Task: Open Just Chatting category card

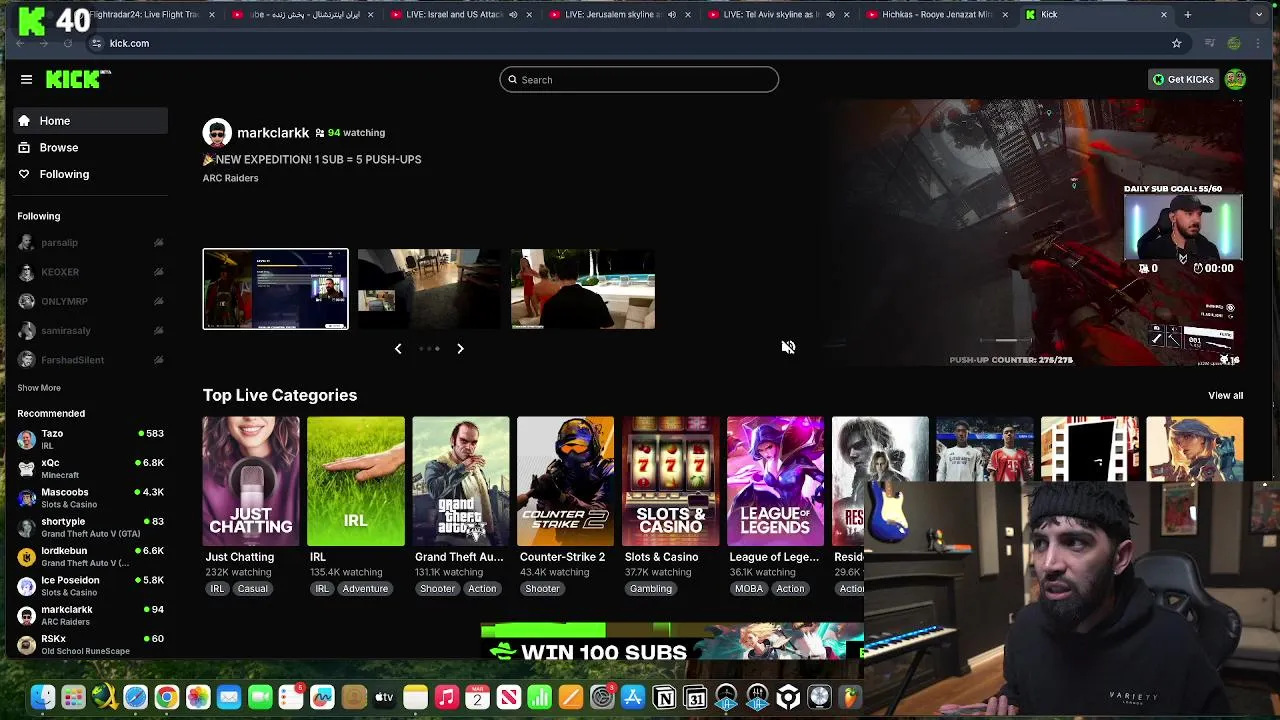Action: pos(251,481)
